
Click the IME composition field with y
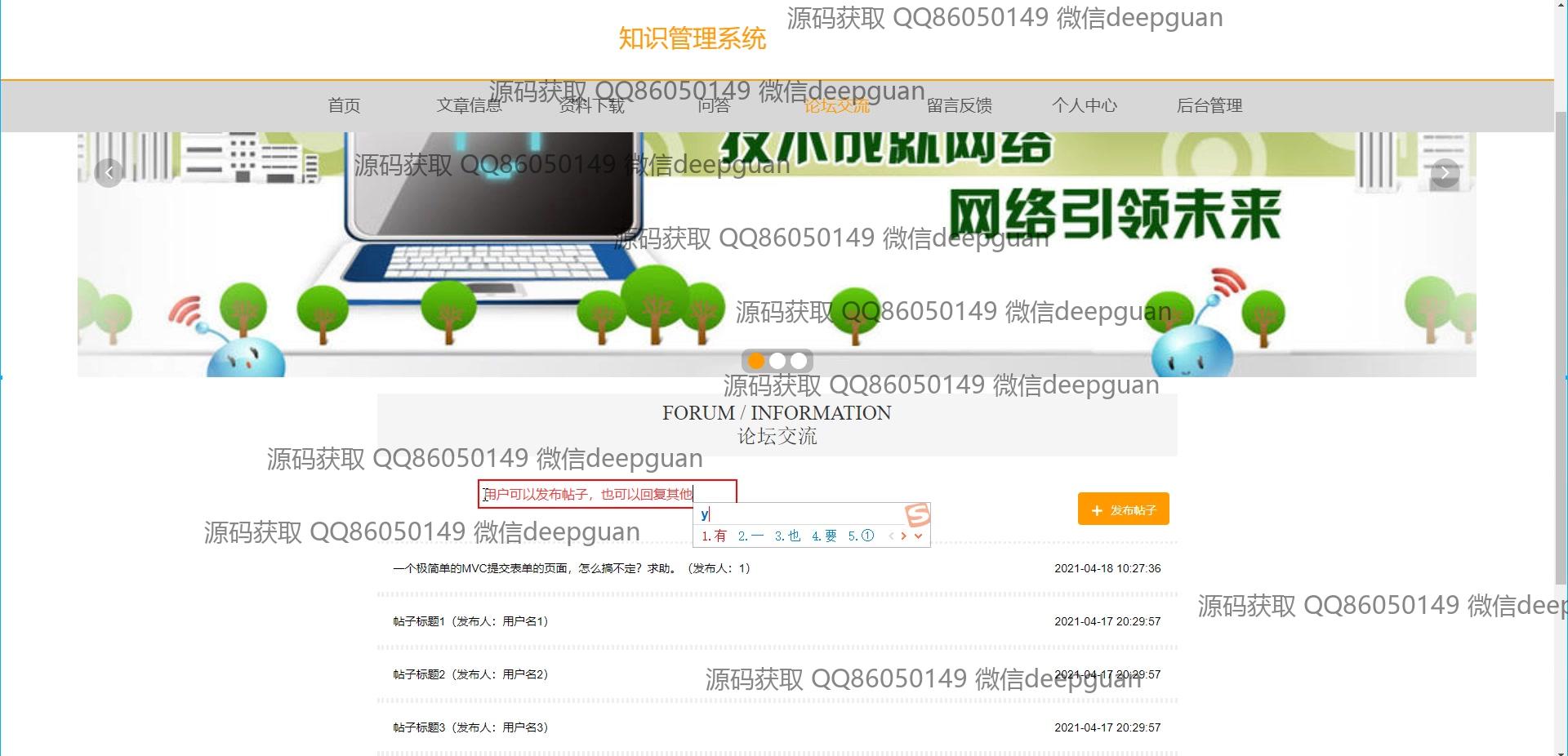pos(800,514)
